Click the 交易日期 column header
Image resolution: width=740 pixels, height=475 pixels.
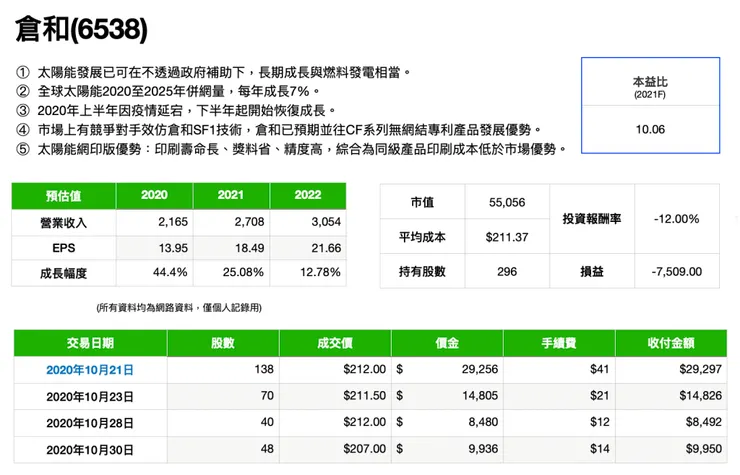click(x=90, y=343)
